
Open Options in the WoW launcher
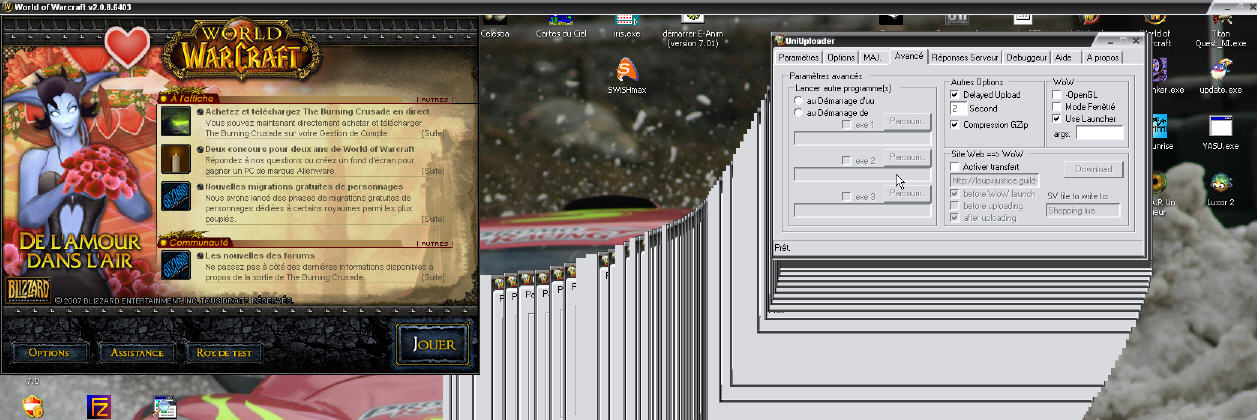click(49, 353)
